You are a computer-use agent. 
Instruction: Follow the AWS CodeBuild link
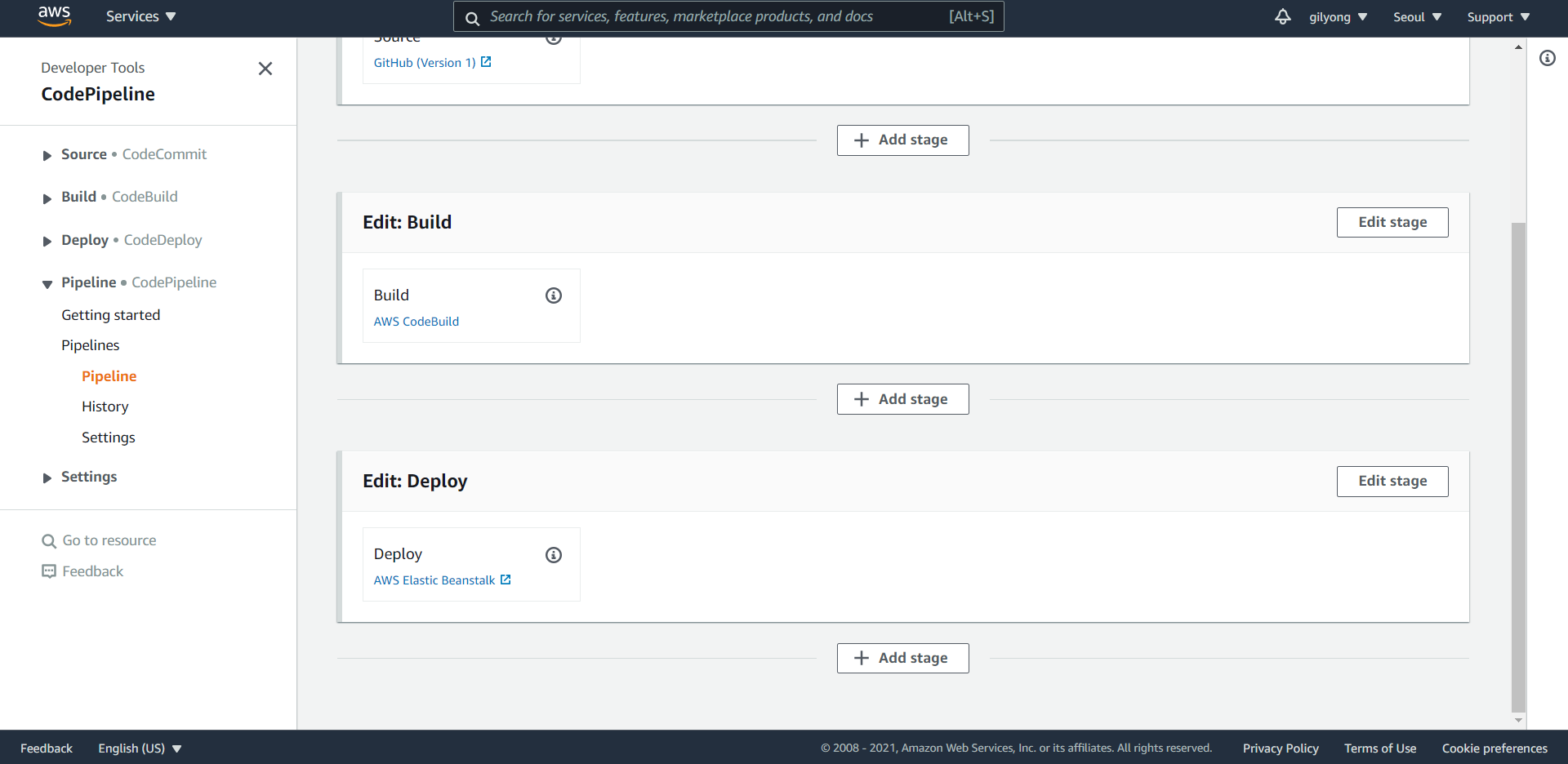[x=416, y=322]
